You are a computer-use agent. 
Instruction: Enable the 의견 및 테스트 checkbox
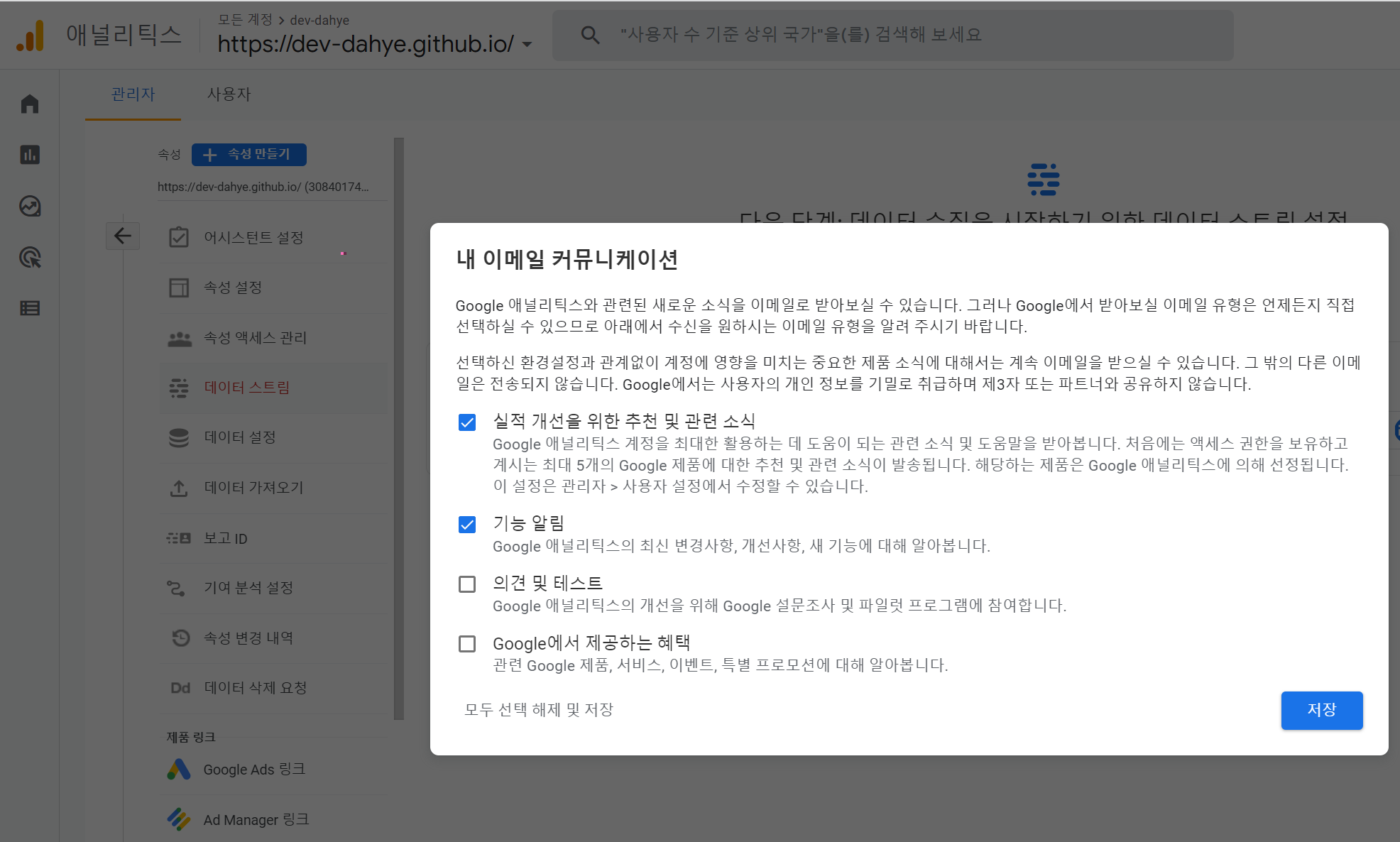467,584
